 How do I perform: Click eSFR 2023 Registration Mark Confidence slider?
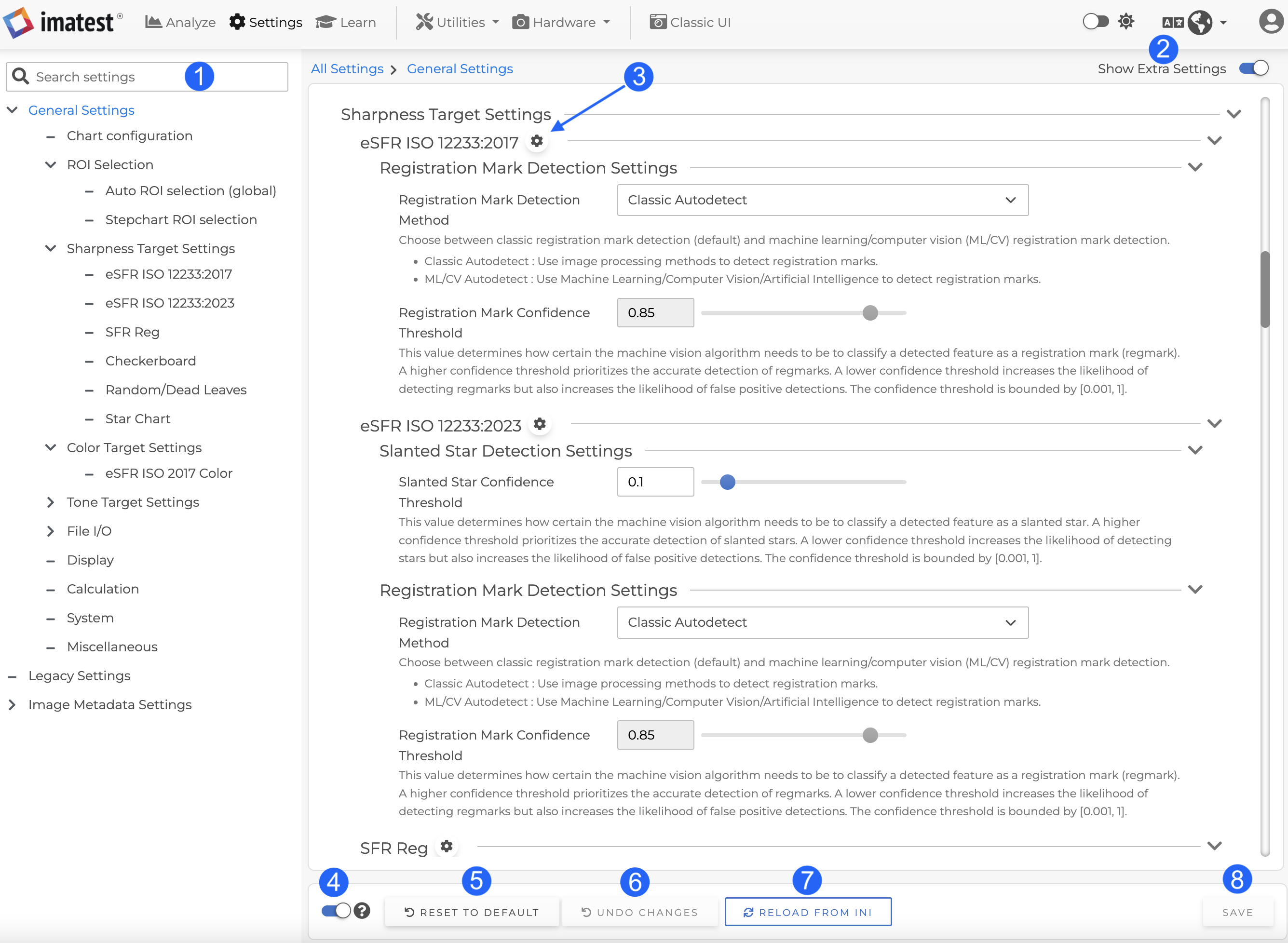(x=870, y=735)
